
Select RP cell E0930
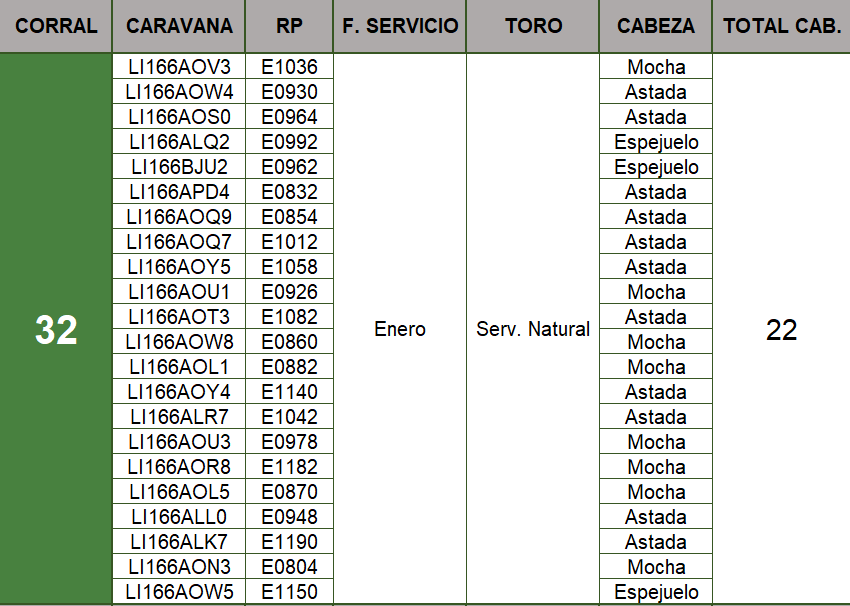pos(289,92)
